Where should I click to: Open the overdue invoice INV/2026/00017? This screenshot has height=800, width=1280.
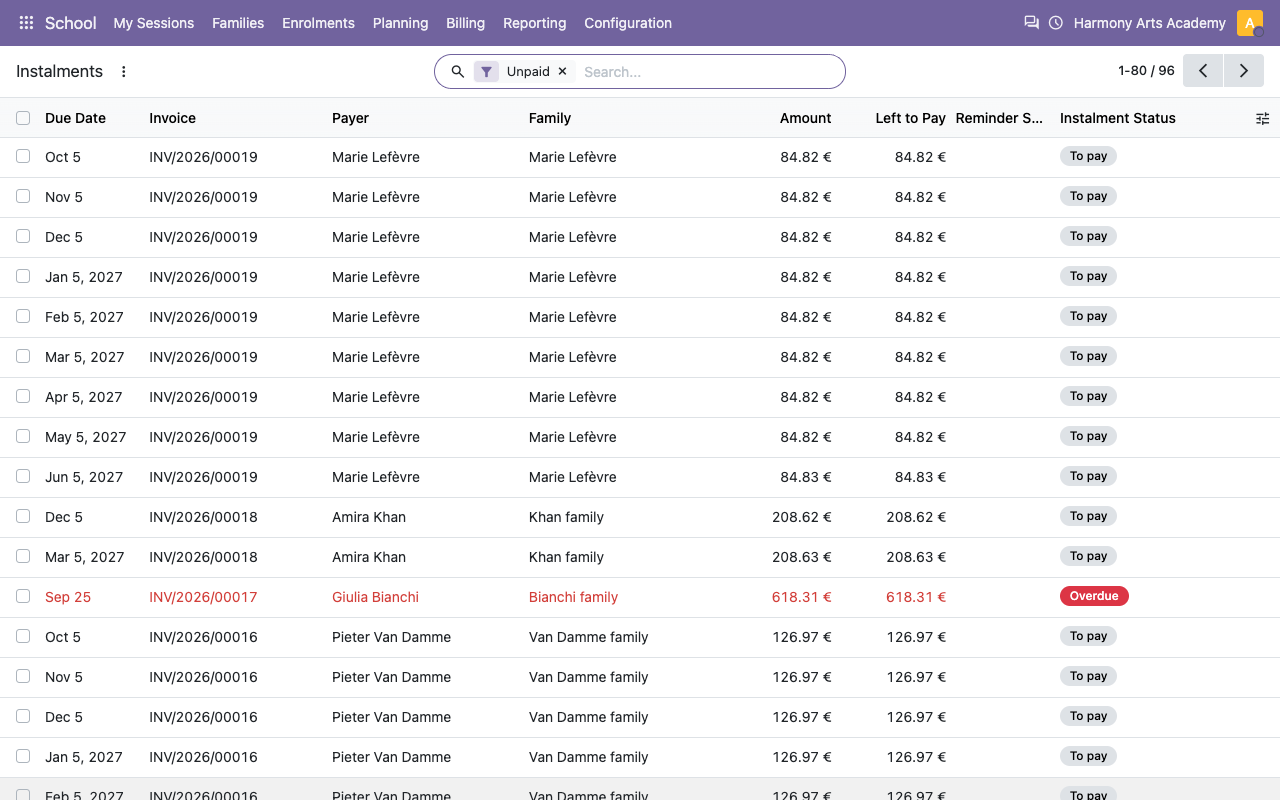[203, 597]
